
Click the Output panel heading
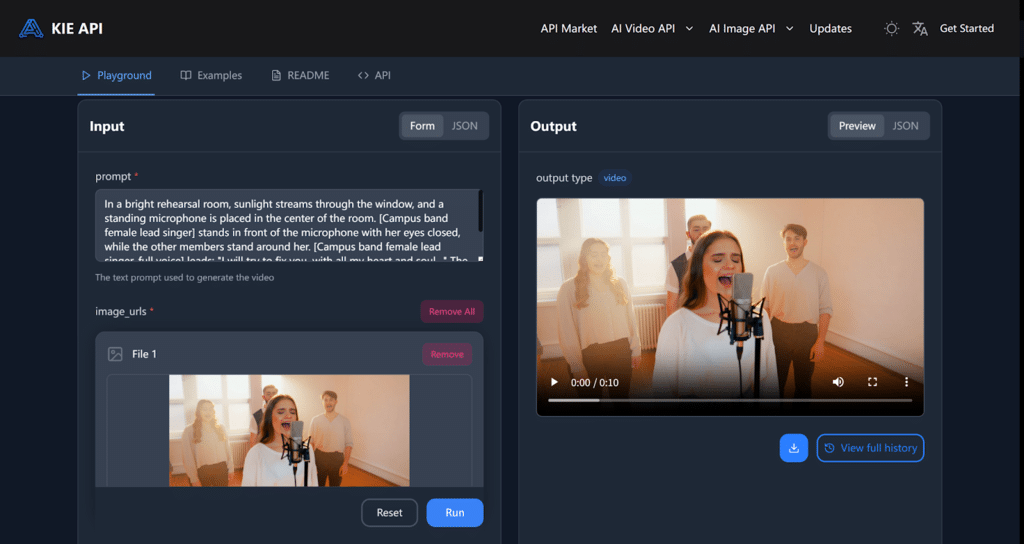click(553, 126)
